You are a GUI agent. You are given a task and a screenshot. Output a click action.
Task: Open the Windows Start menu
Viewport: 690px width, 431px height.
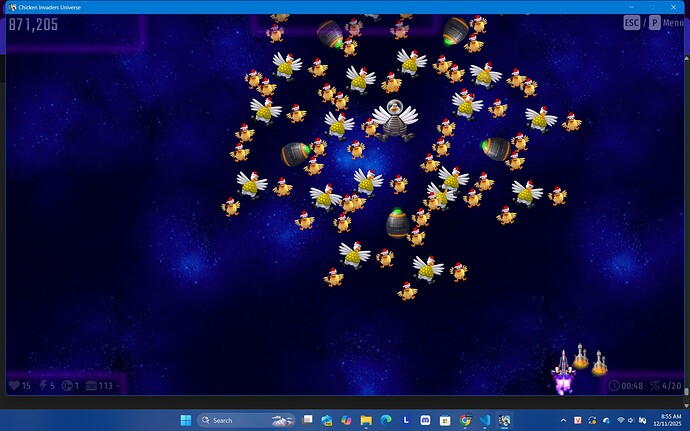point(186,420)
